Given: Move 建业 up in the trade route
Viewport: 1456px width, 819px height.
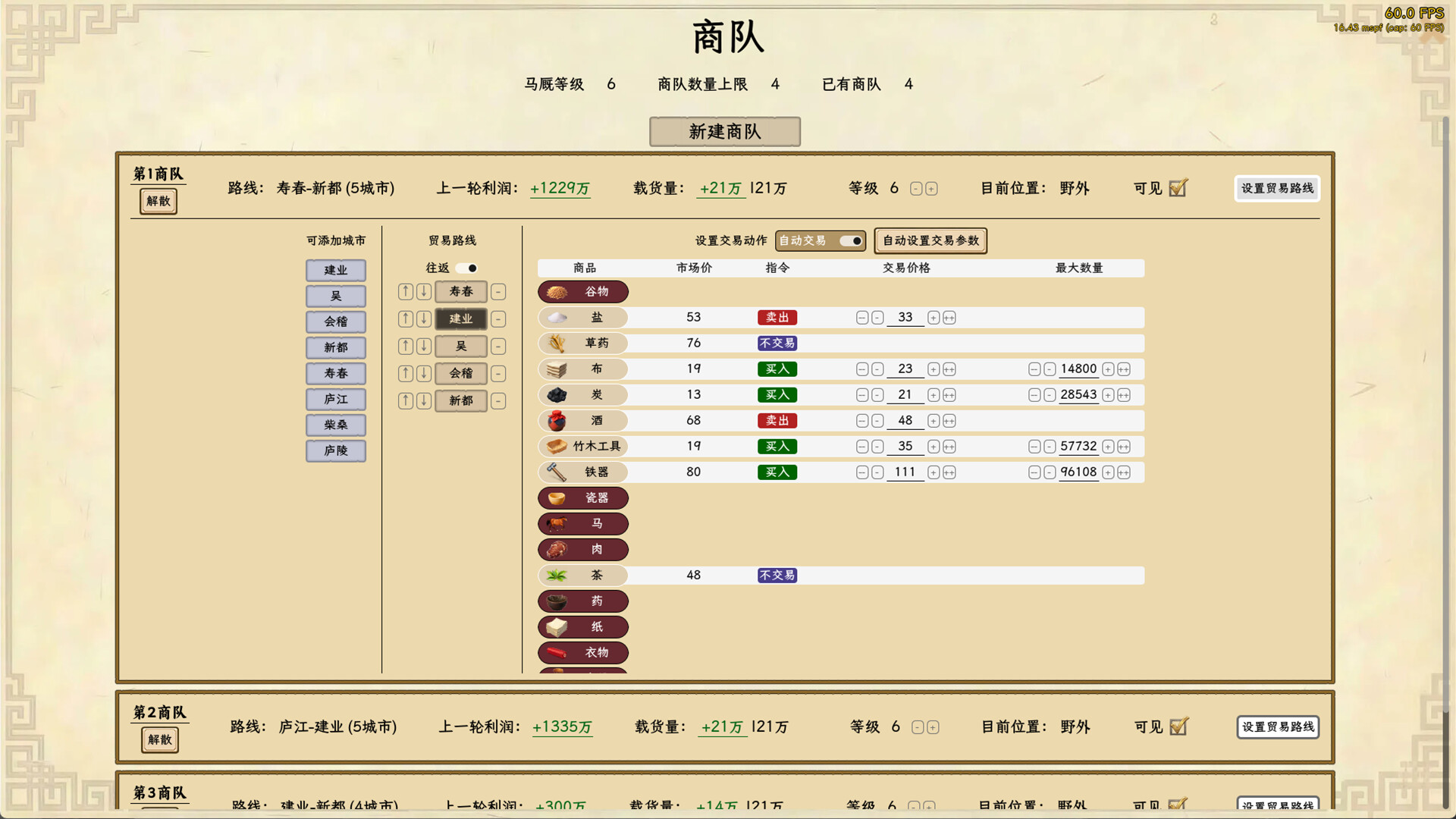Looking at the screenshot, I should pyautogui.click(x=405, y=319).
